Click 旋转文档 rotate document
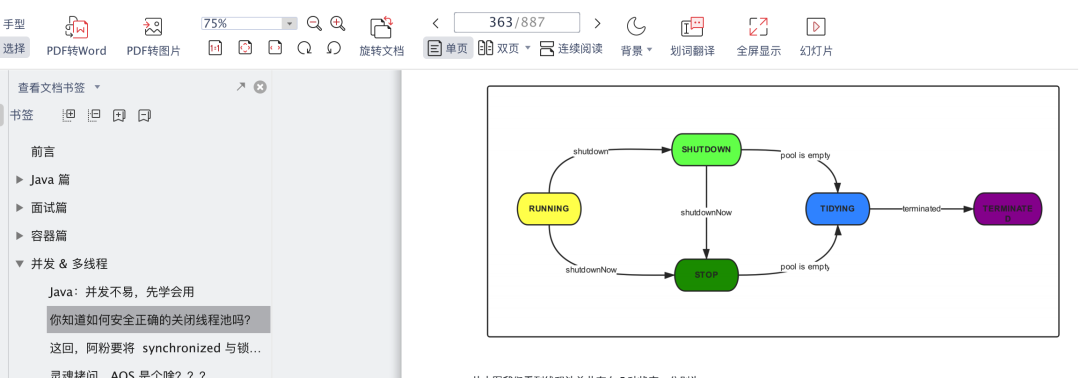Viewport: 1080px width, 378px height. coord(382,36)
